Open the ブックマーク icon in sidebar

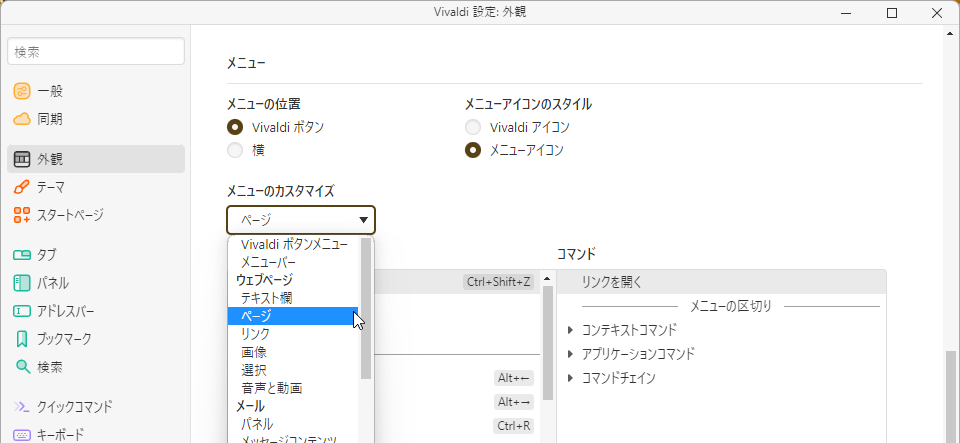22,338
